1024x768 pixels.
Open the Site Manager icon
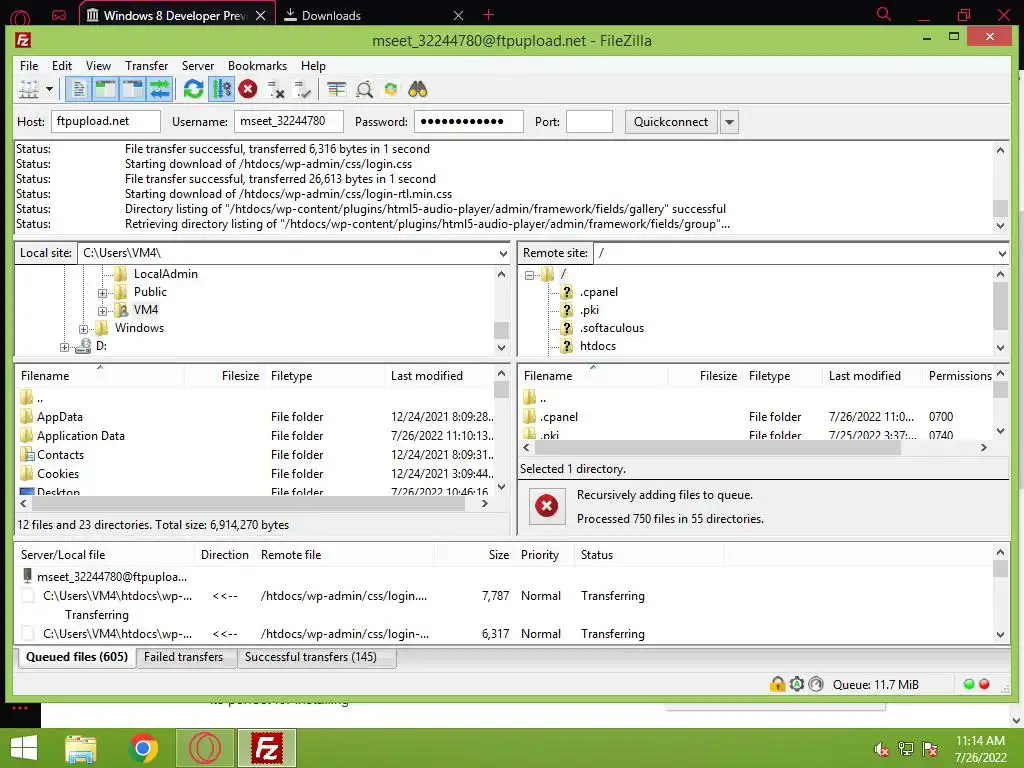(x=28, y=89)
